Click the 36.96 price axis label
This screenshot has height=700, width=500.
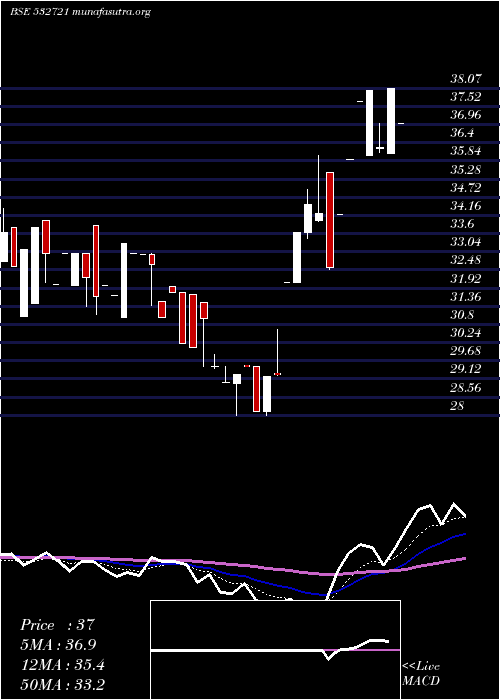466,115
